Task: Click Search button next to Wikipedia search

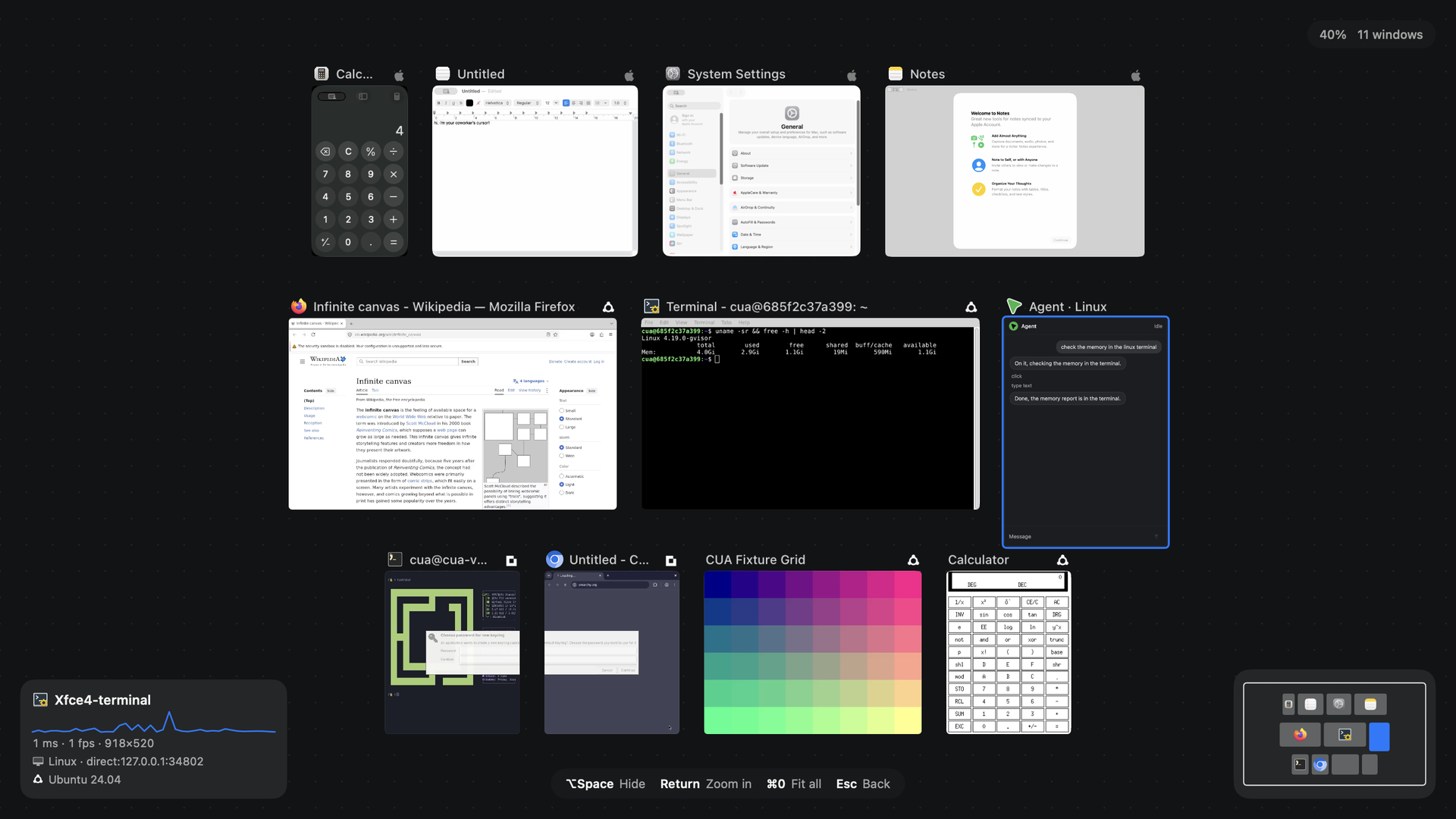Action: [x=468, y=362]
